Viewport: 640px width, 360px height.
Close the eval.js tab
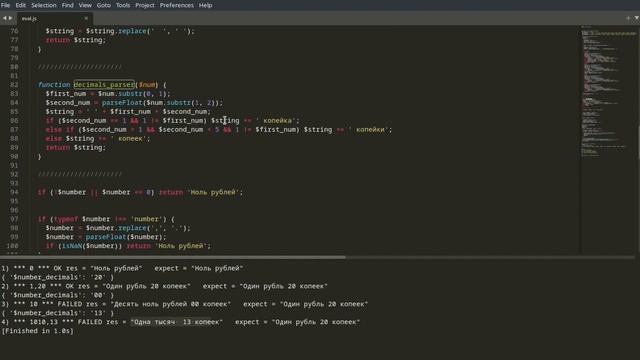86,18
